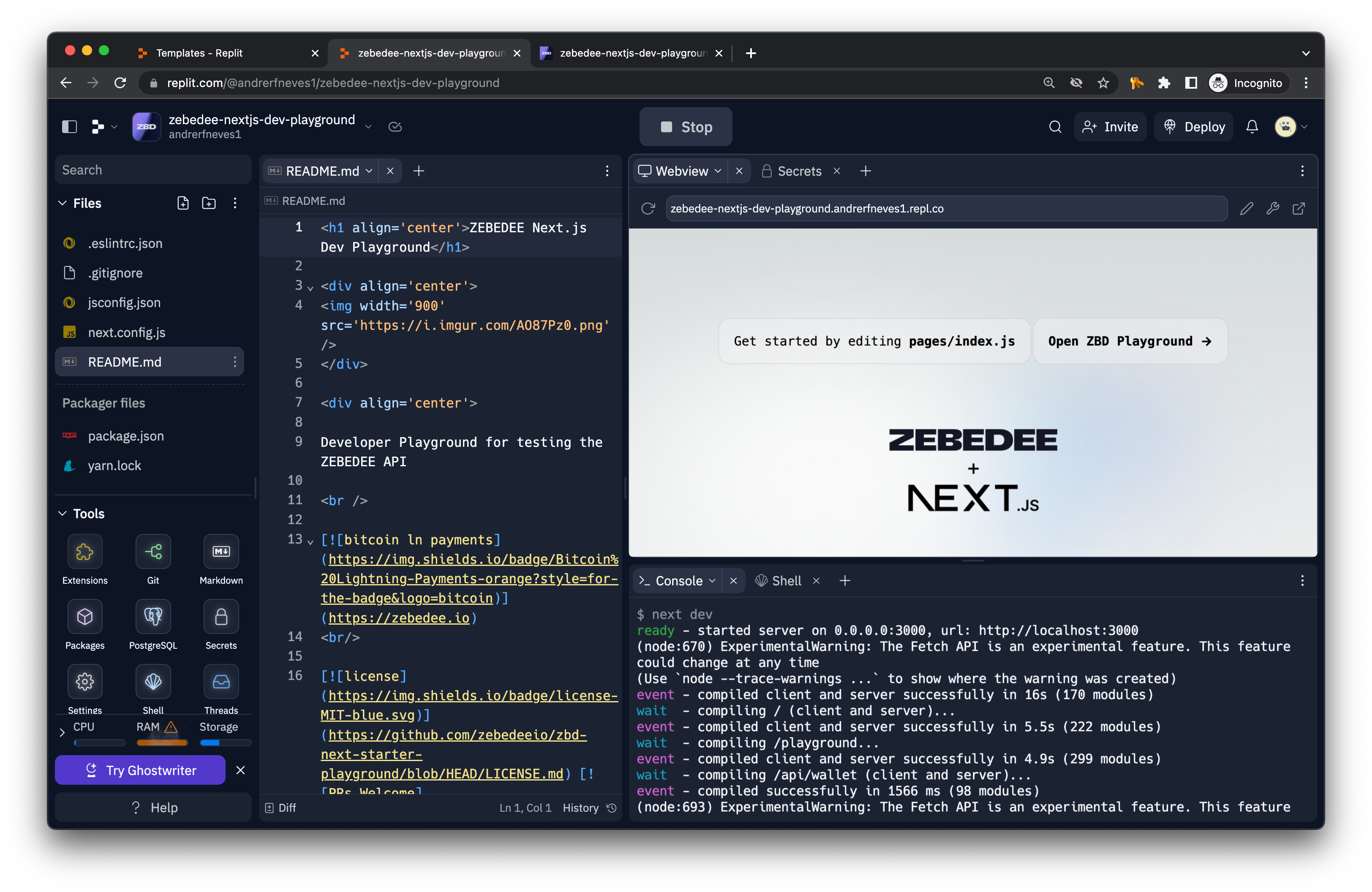Screen dimensions: 1372x892
Task: Add a new tab in editor pane
Action: pyautogui.click(x=419, y=171)
